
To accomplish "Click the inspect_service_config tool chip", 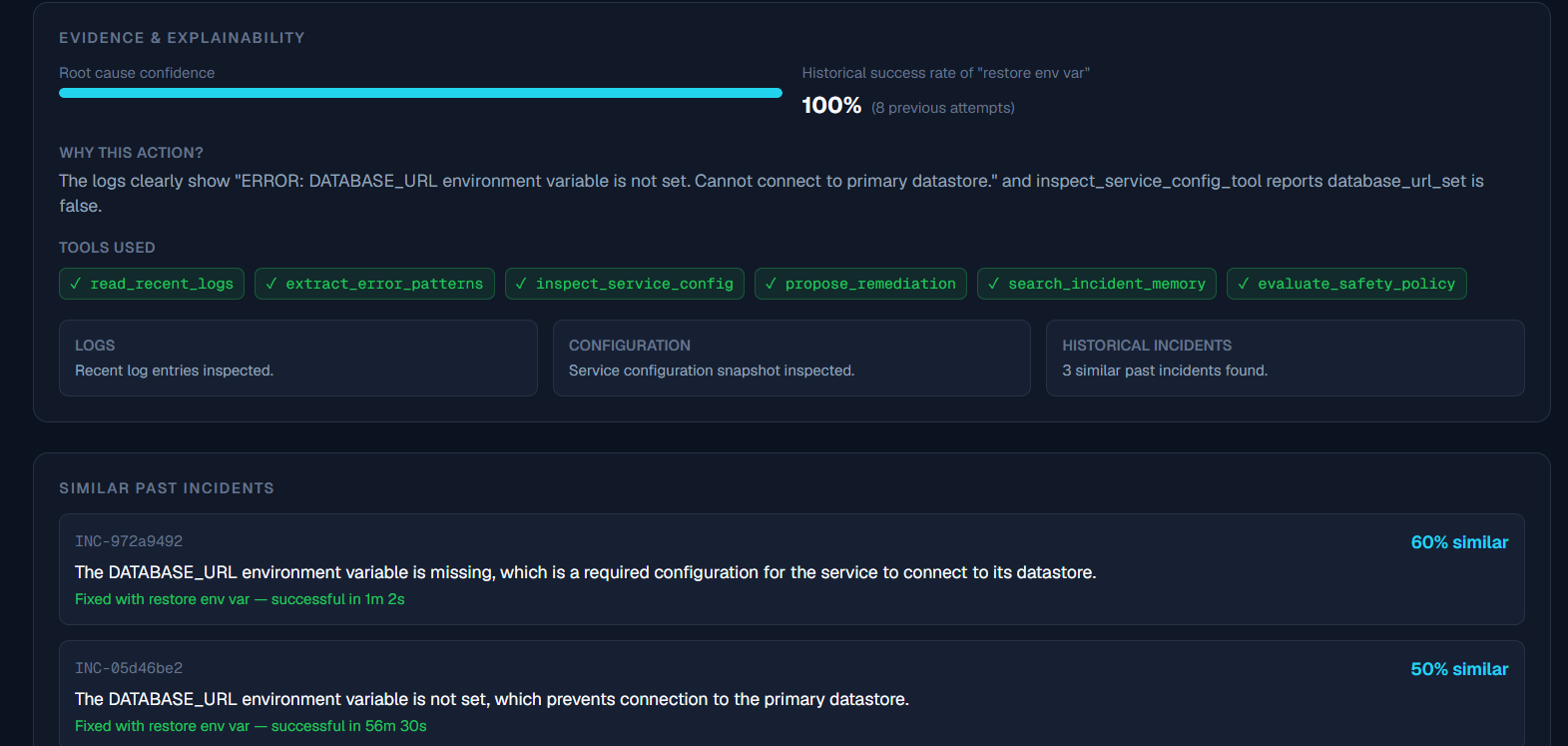I will click(x=625, y=284).
